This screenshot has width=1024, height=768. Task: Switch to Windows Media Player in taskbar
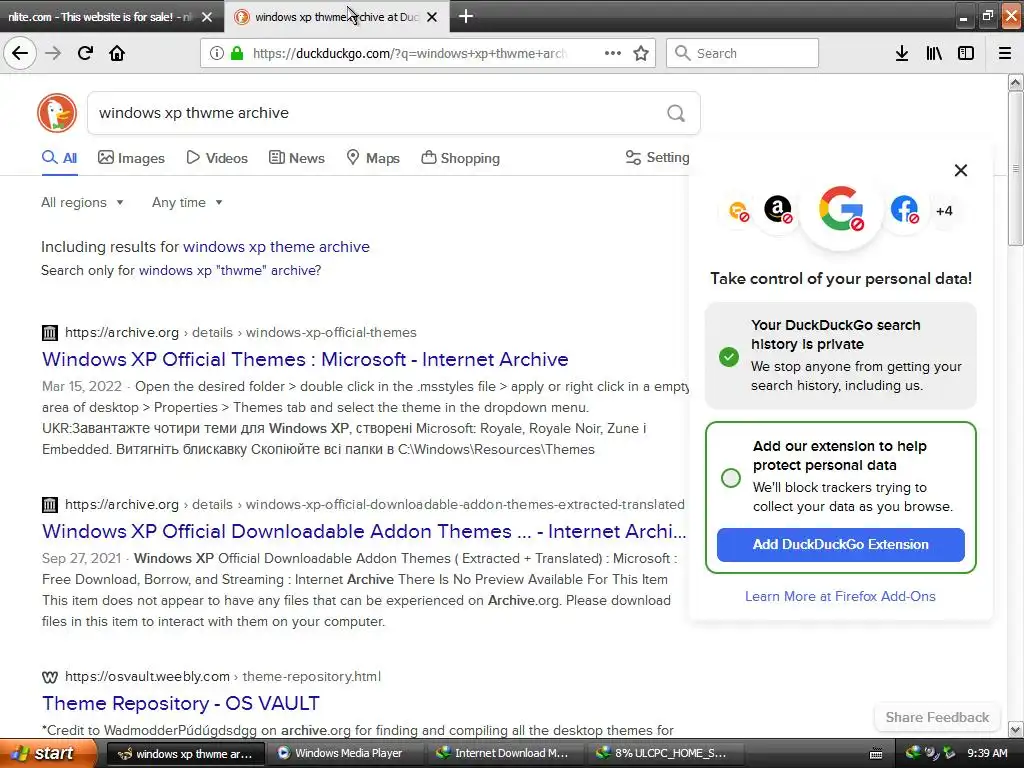[348, 753]
